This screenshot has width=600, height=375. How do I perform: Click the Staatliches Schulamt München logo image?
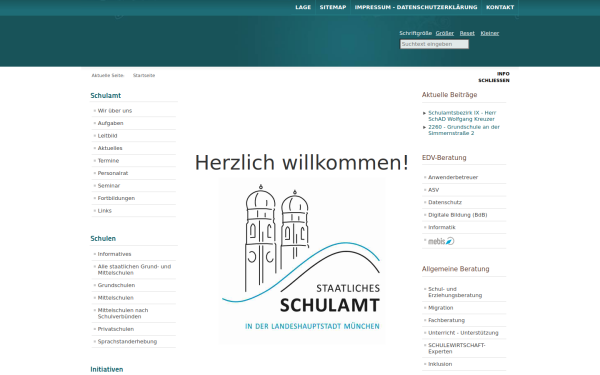tap(302, 260)
